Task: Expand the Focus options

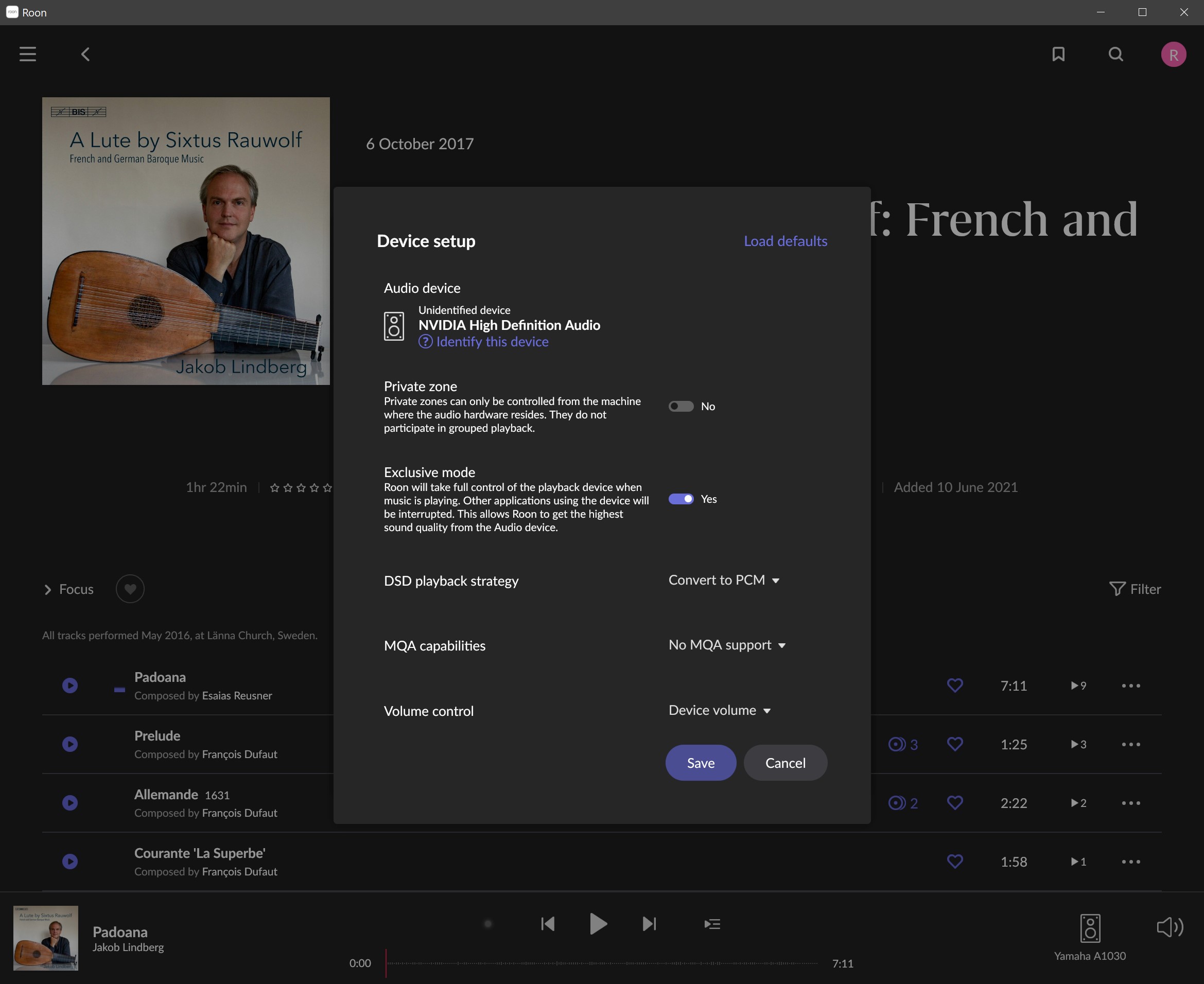Action: point(68,589)
